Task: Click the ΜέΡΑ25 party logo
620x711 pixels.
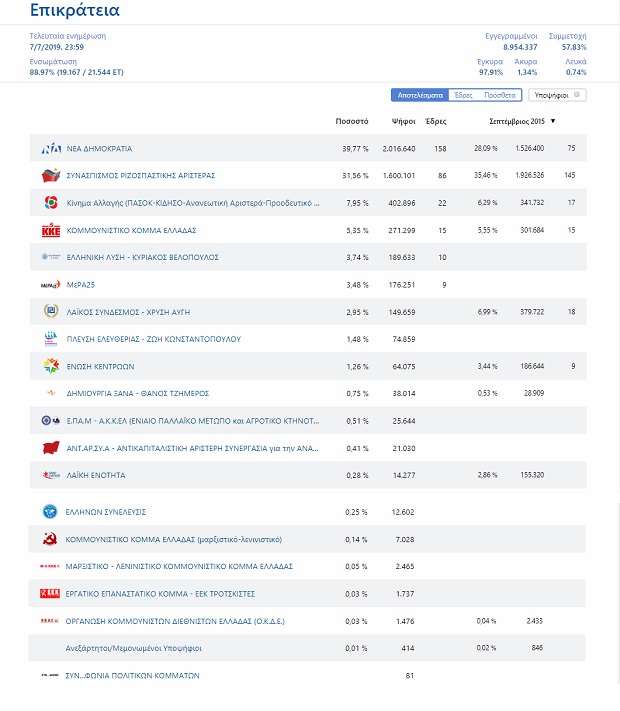Action: tap(51, 285)
